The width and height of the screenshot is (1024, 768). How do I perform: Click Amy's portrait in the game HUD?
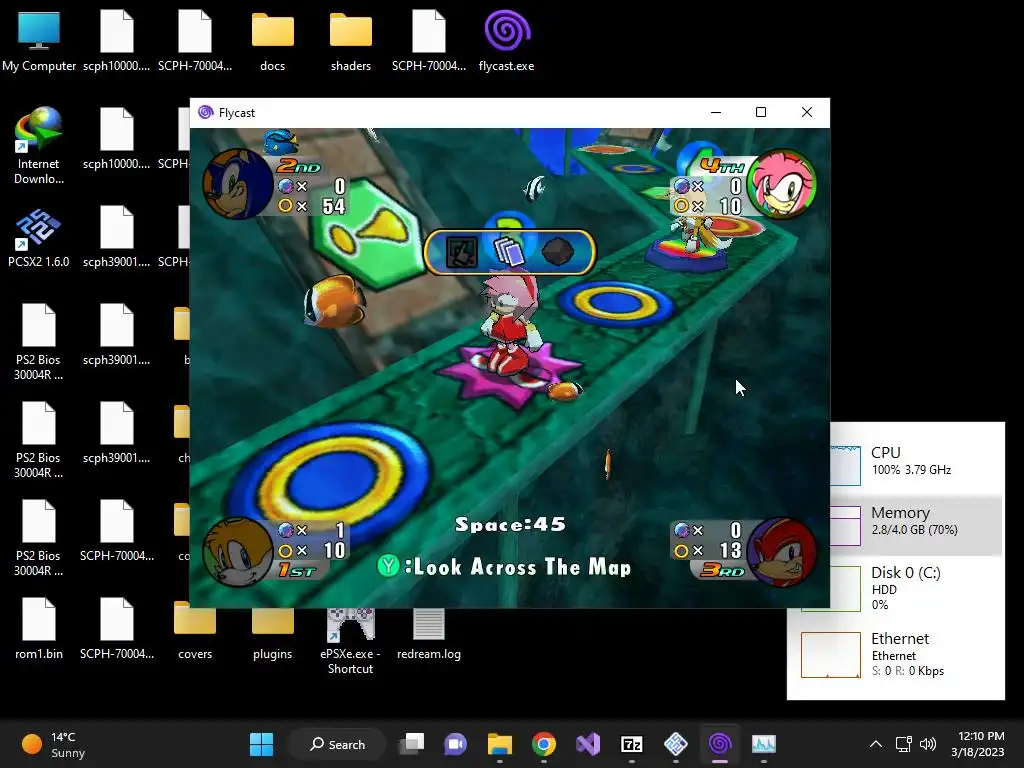tap(782, 184)
